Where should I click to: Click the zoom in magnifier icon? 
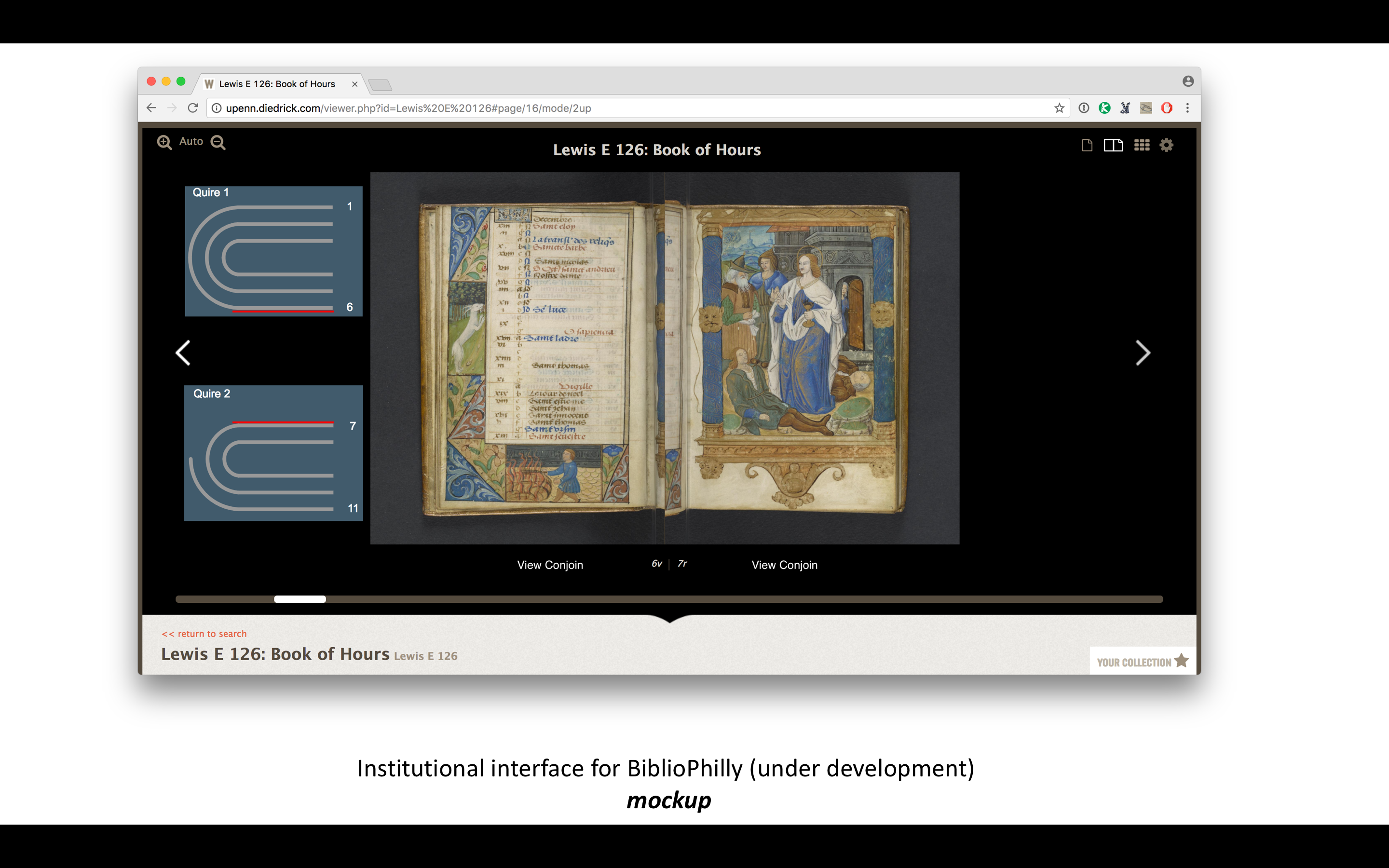(x=165, y=142)
